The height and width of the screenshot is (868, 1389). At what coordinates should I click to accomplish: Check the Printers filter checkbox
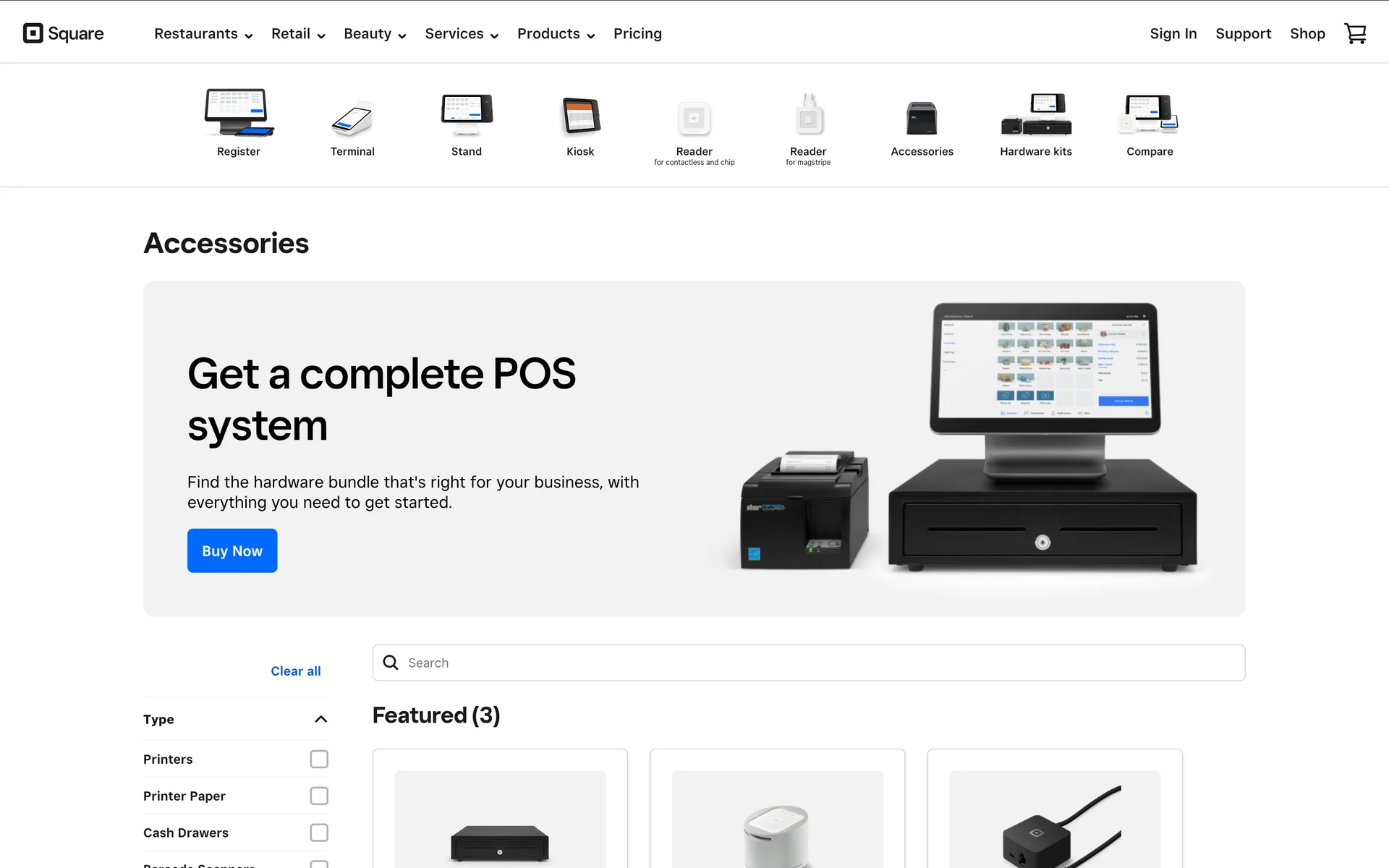319,759
